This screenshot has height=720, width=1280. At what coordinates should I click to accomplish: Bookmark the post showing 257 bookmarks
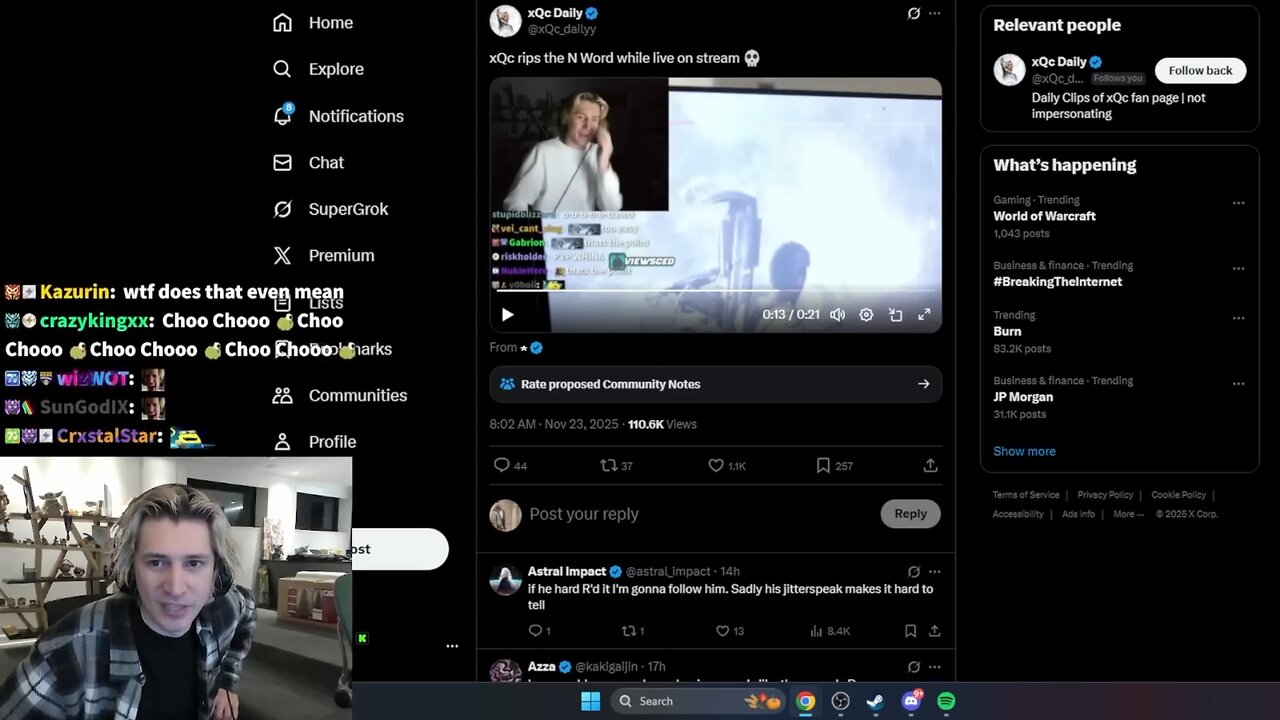[834, 466]
